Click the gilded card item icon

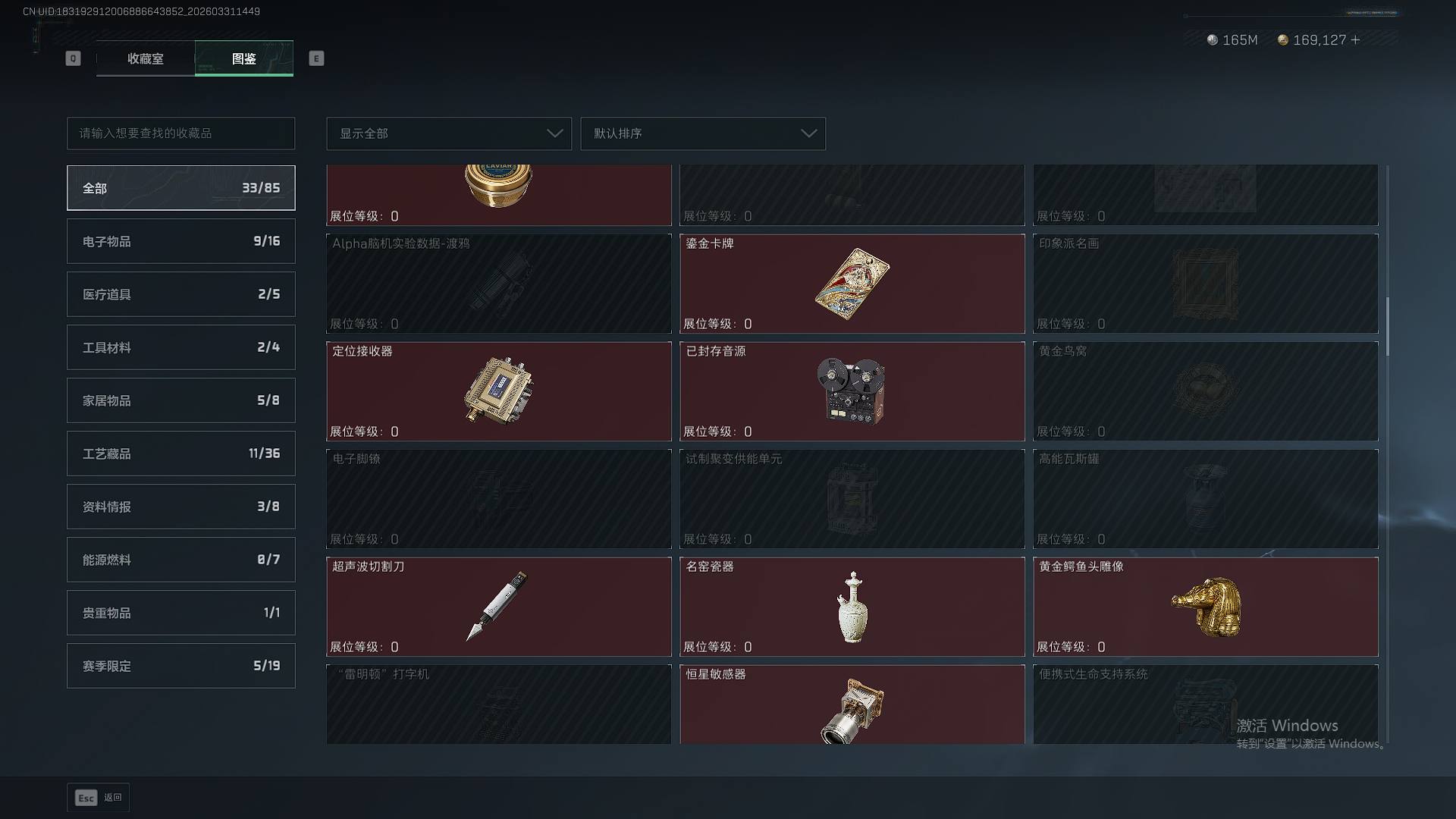(x=852, y=284)
